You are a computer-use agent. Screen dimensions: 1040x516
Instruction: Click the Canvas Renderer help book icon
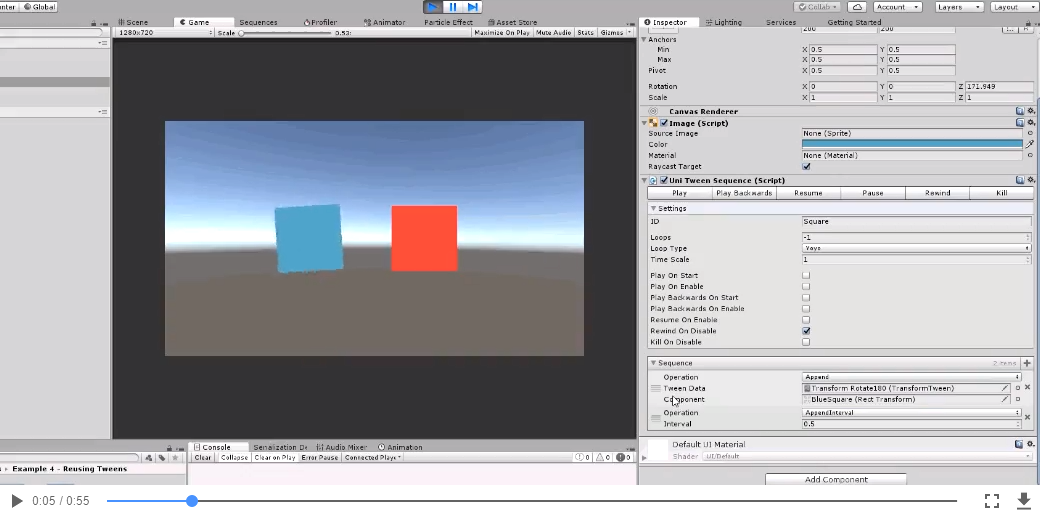(x=1020, y=111)
